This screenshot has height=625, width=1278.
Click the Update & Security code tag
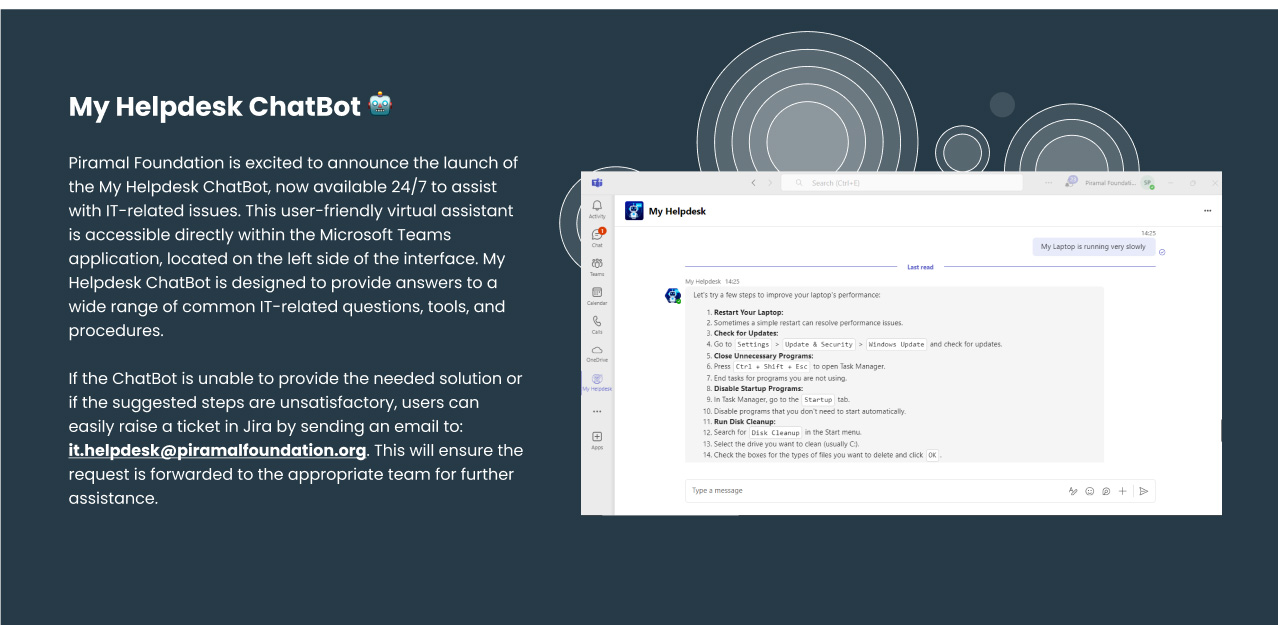point(818,344)
